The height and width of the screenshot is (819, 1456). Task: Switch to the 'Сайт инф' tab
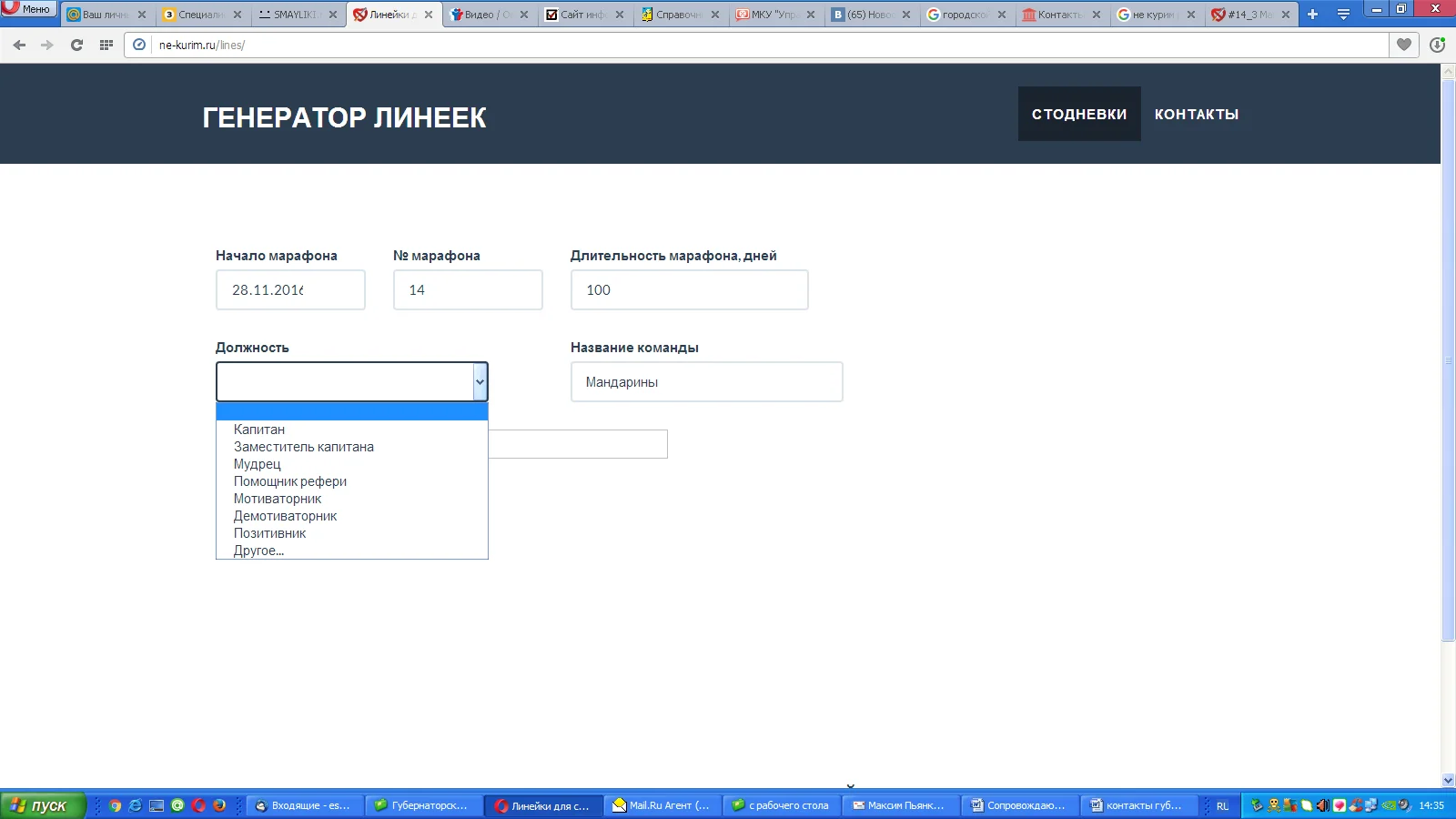583,15
